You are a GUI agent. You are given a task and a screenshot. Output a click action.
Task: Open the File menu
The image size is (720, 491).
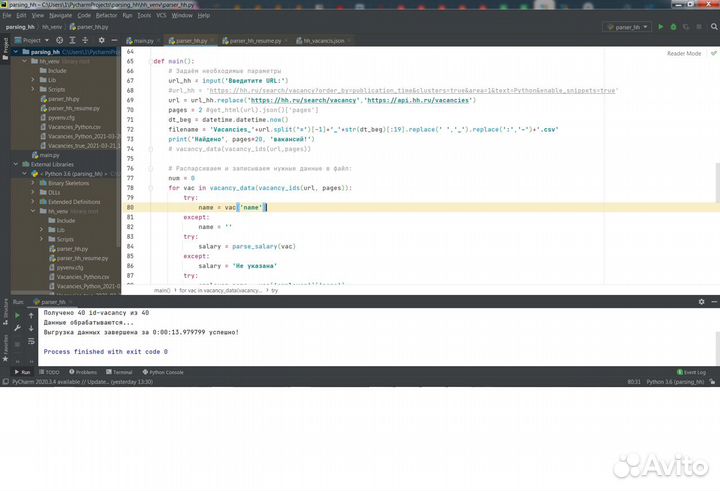7,15
